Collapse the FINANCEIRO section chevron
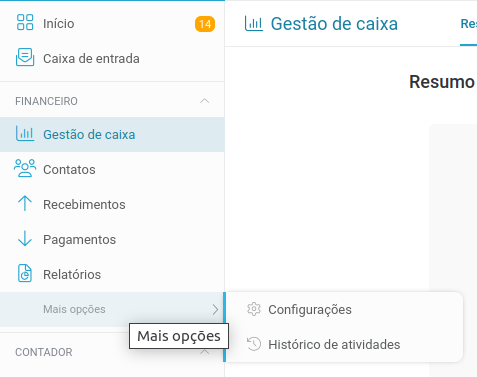 point(205,101)
